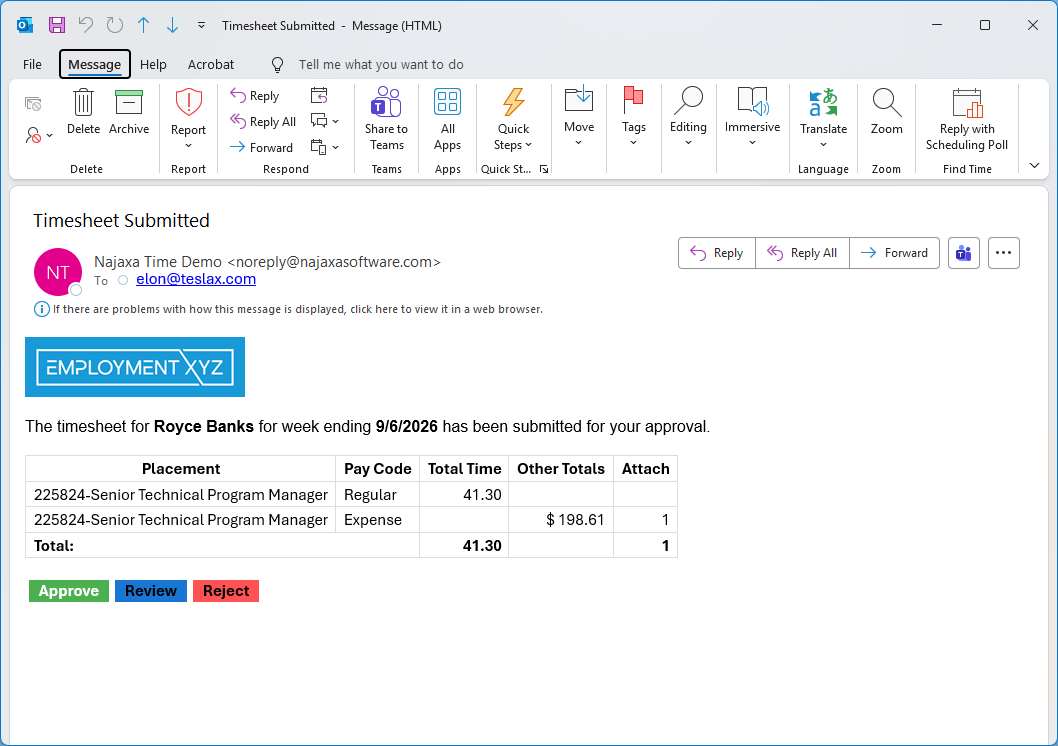Archive this message

tap(129, 112)
